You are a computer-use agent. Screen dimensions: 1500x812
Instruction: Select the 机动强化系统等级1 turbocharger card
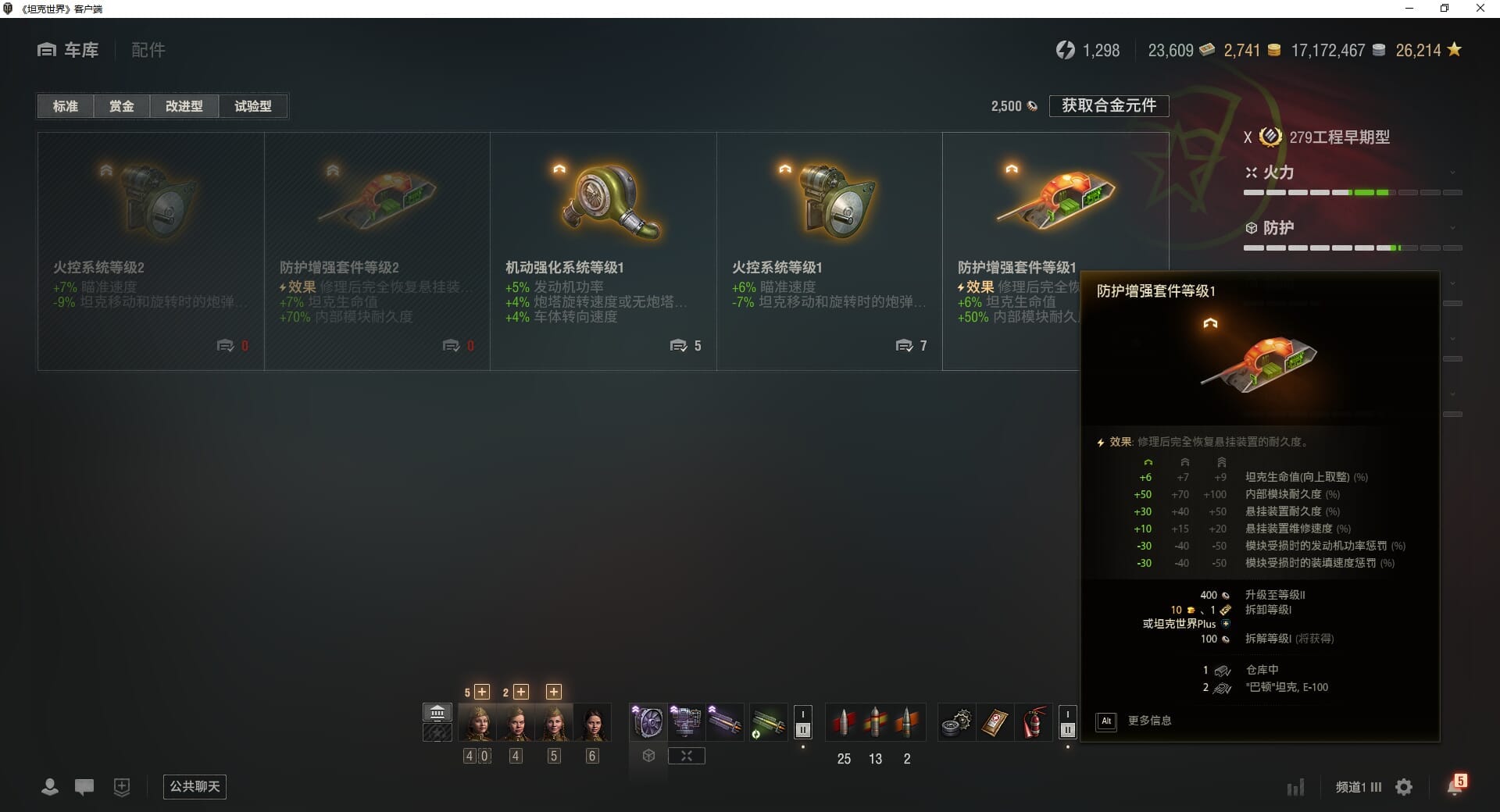603,251
